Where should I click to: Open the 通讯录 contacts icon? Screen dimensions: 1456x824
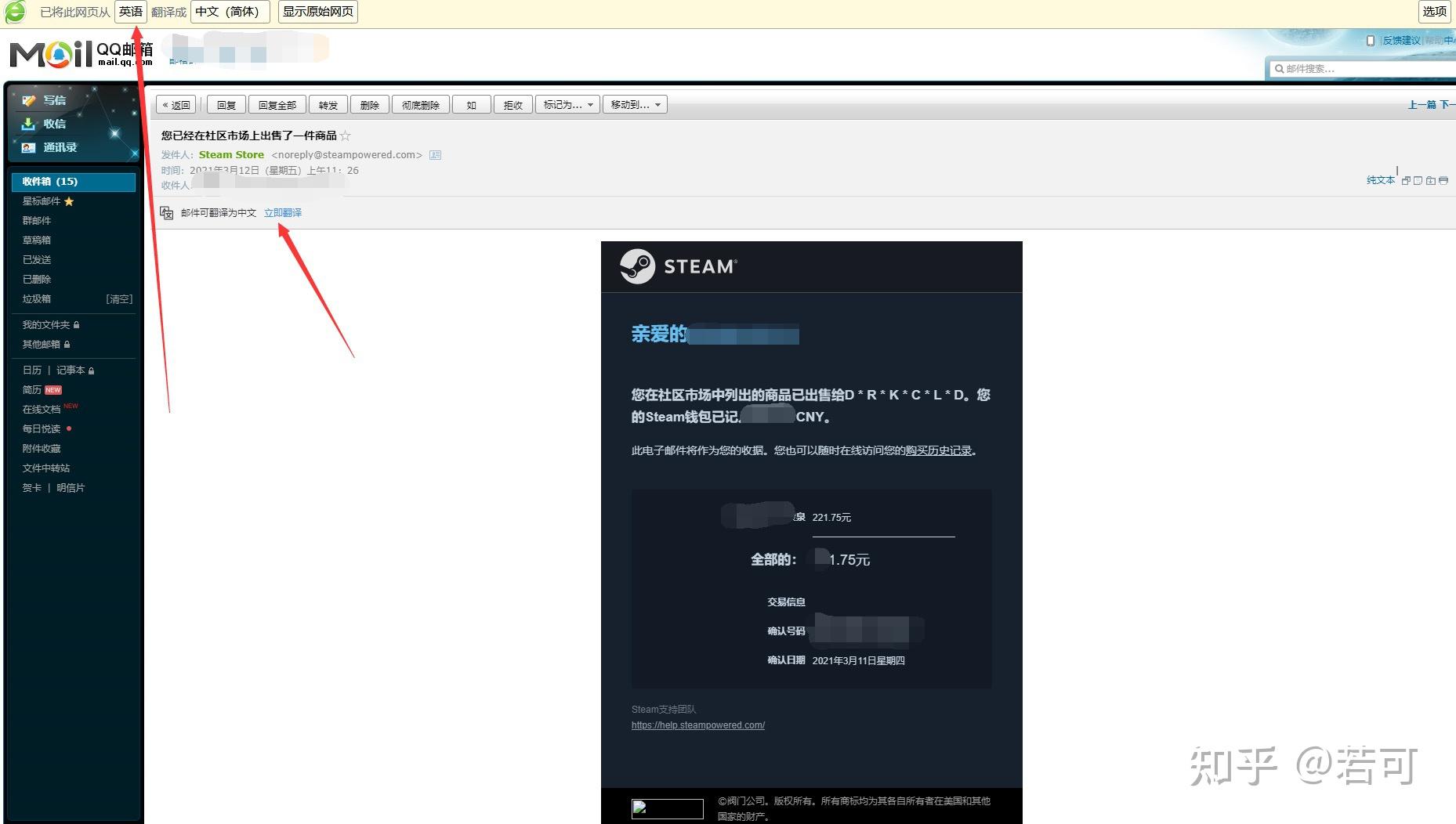(x=29, y=147)
